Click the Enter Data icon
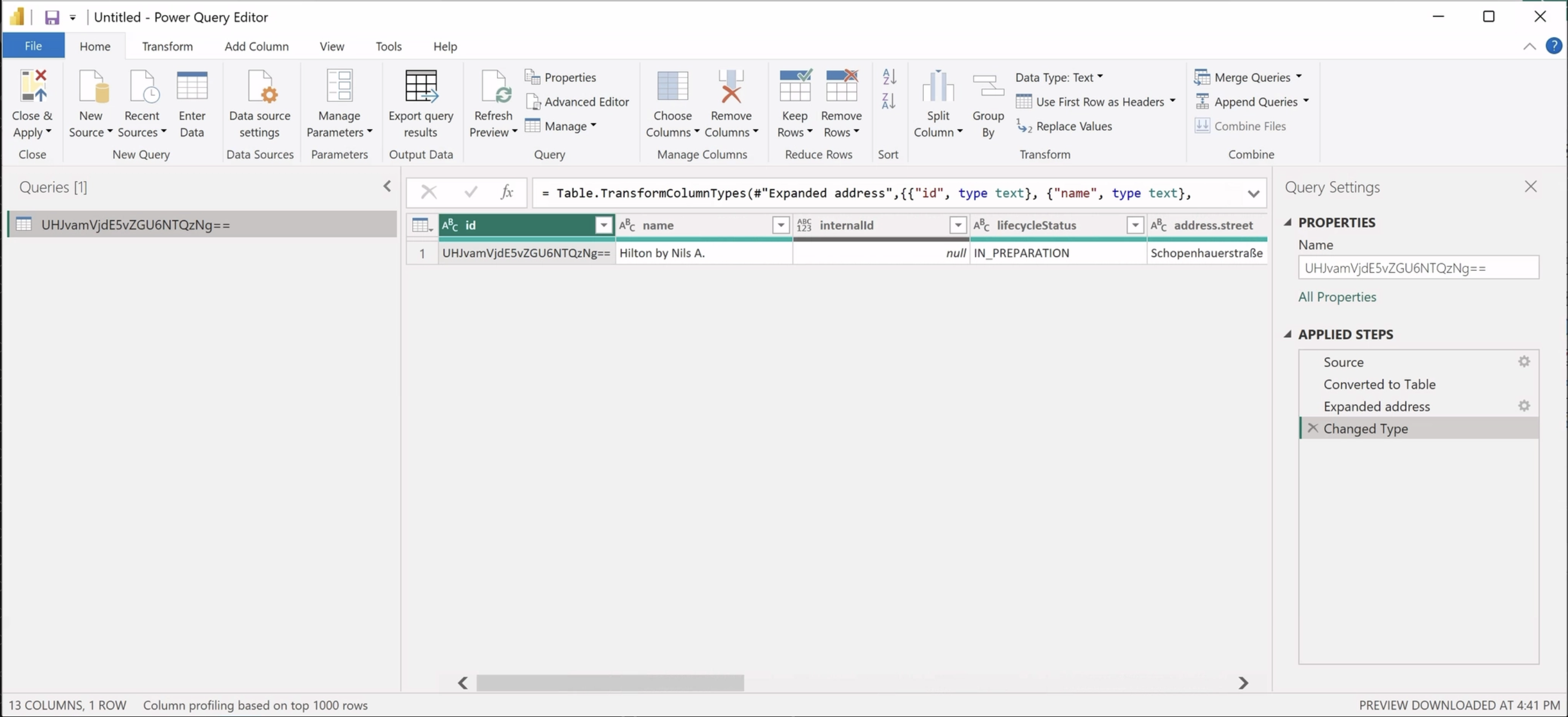The width and height of the screenshot is (1568, 717). tap(192, 86)
